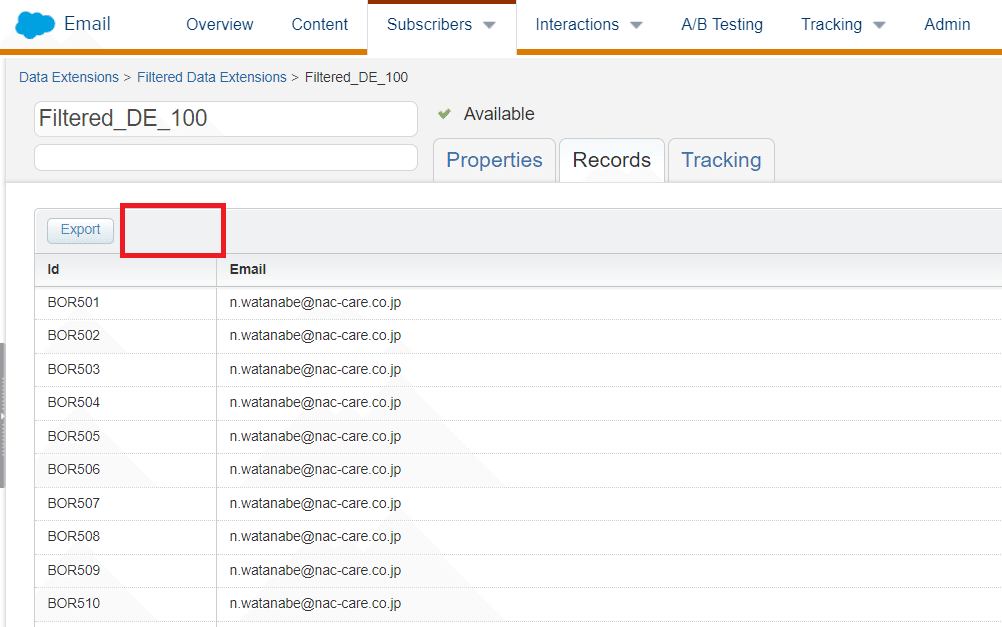Image resolution: width=1002 pixels, height=627 pixels.
Task: Click the email in the BOR503 row
Action: tap(315, 369)
